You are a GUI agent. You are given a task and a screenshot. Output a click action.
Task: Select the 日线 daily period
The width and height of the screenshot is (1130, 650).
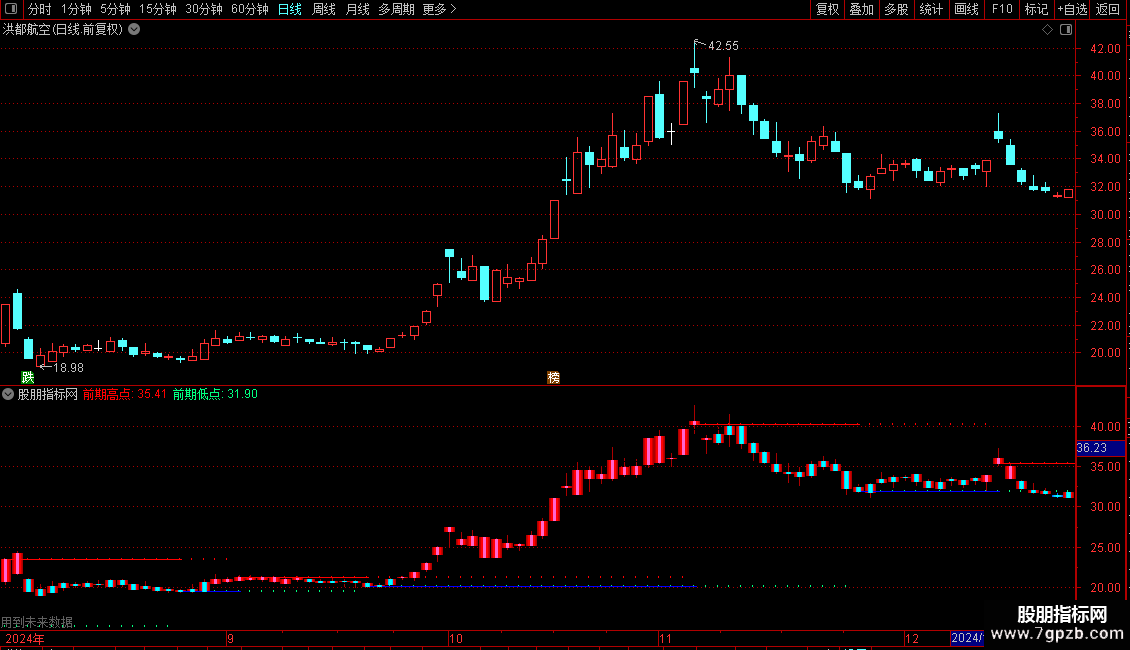(290, 9)
